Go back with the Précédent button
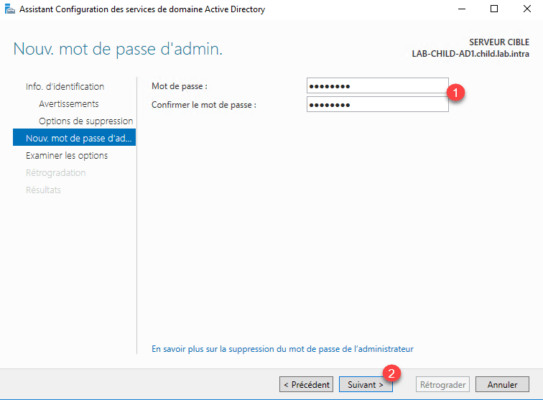543x400 pixels. tap(306, 384)
